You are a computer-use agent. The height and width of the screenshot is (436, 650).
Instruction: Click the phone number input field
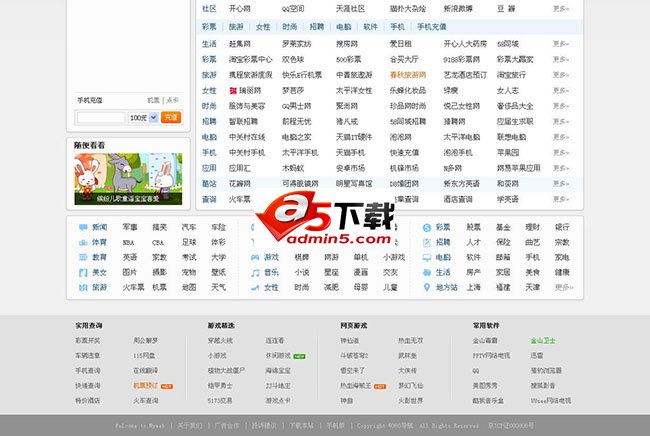tap(101, 118)
